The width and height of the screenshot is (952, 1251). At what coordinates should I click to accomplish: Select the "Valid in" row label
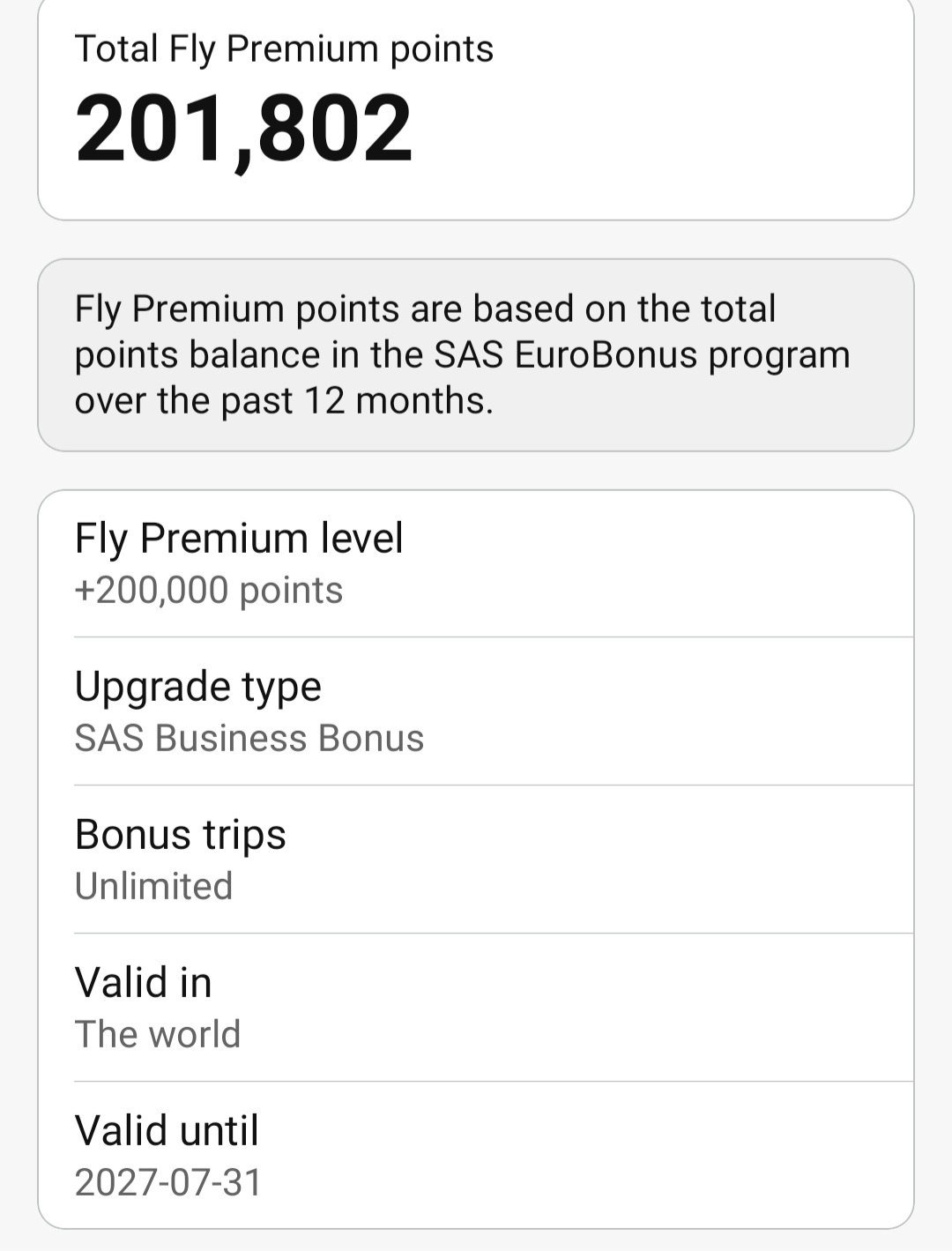tap(144, 982)
